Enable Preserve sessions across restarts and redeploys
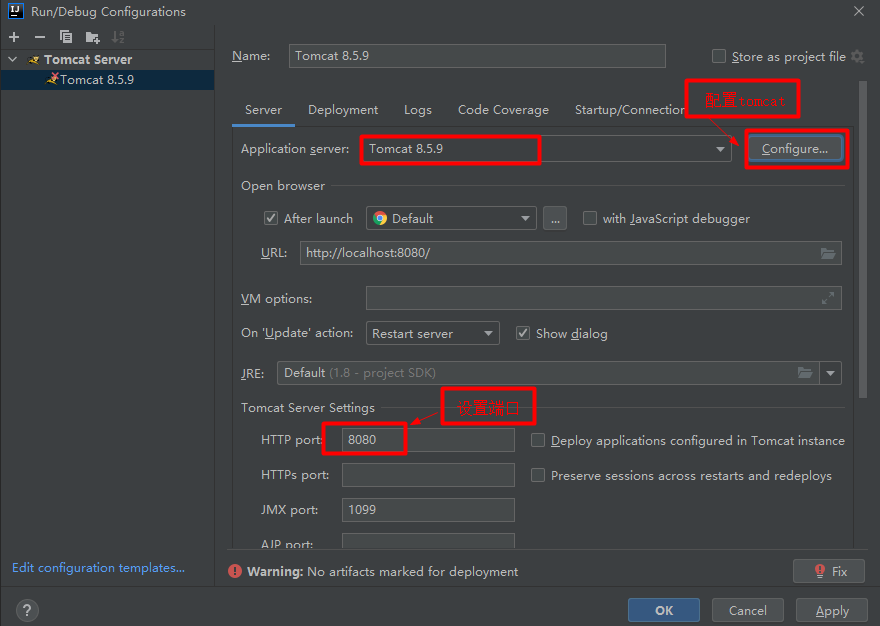 [x=538, y=475]
